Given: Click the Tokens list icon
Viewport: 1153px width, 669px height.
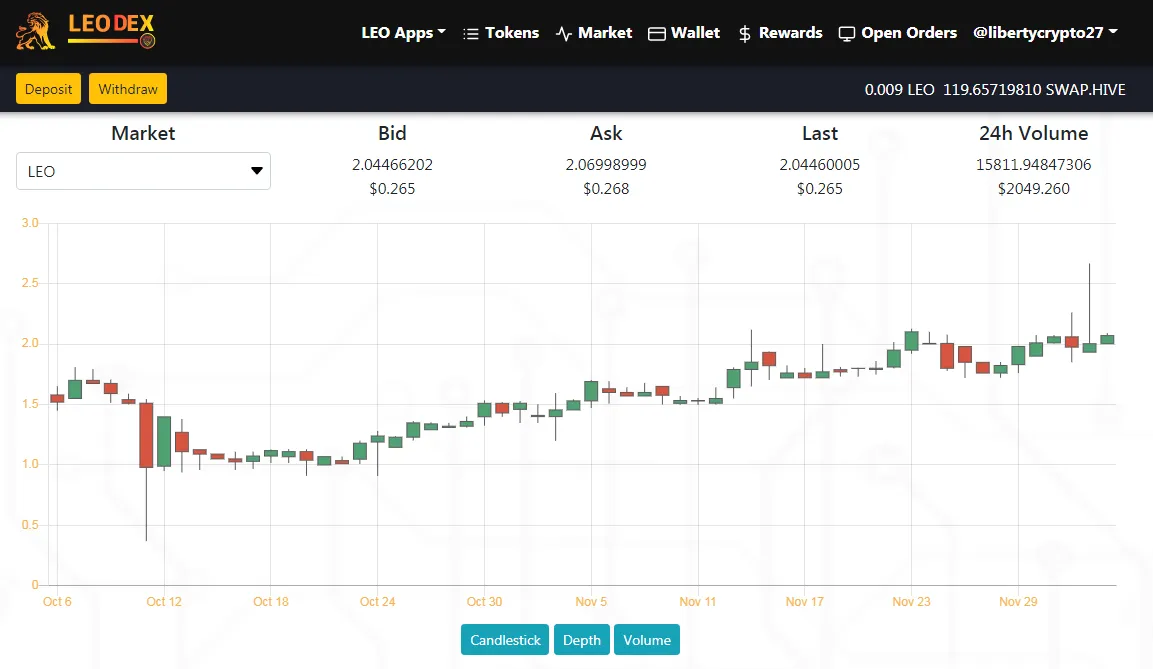Looking at the screenshot, I should (471, 34).
